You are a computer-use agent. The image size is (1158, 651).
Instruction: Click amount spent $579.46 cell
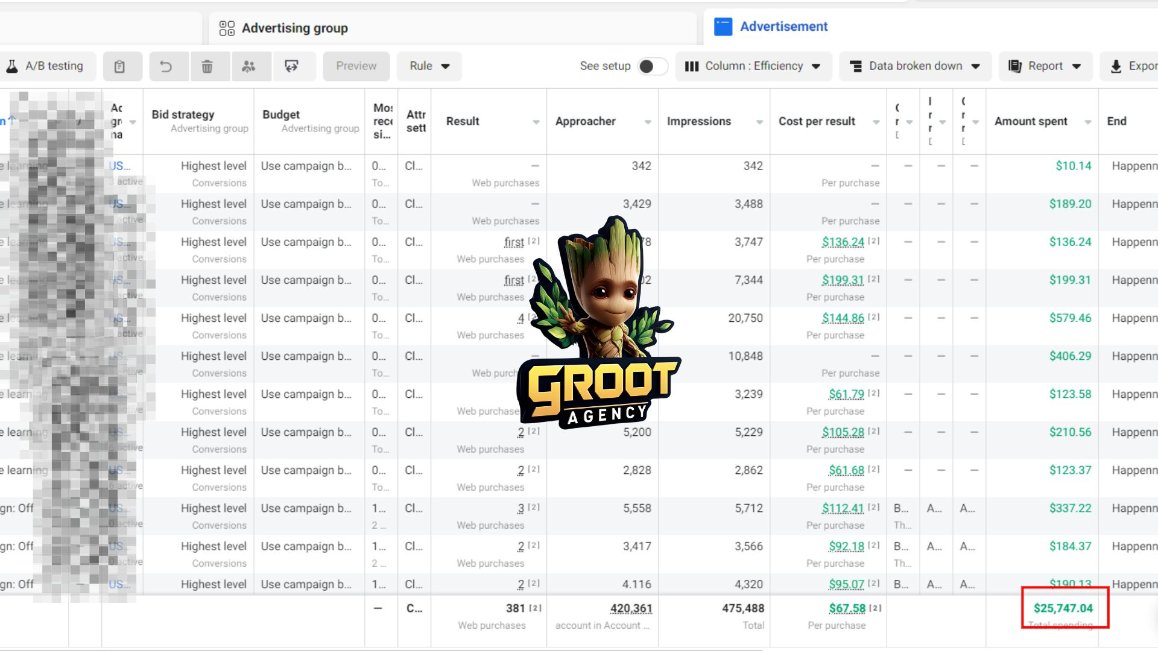click(x=1070, y=318)
